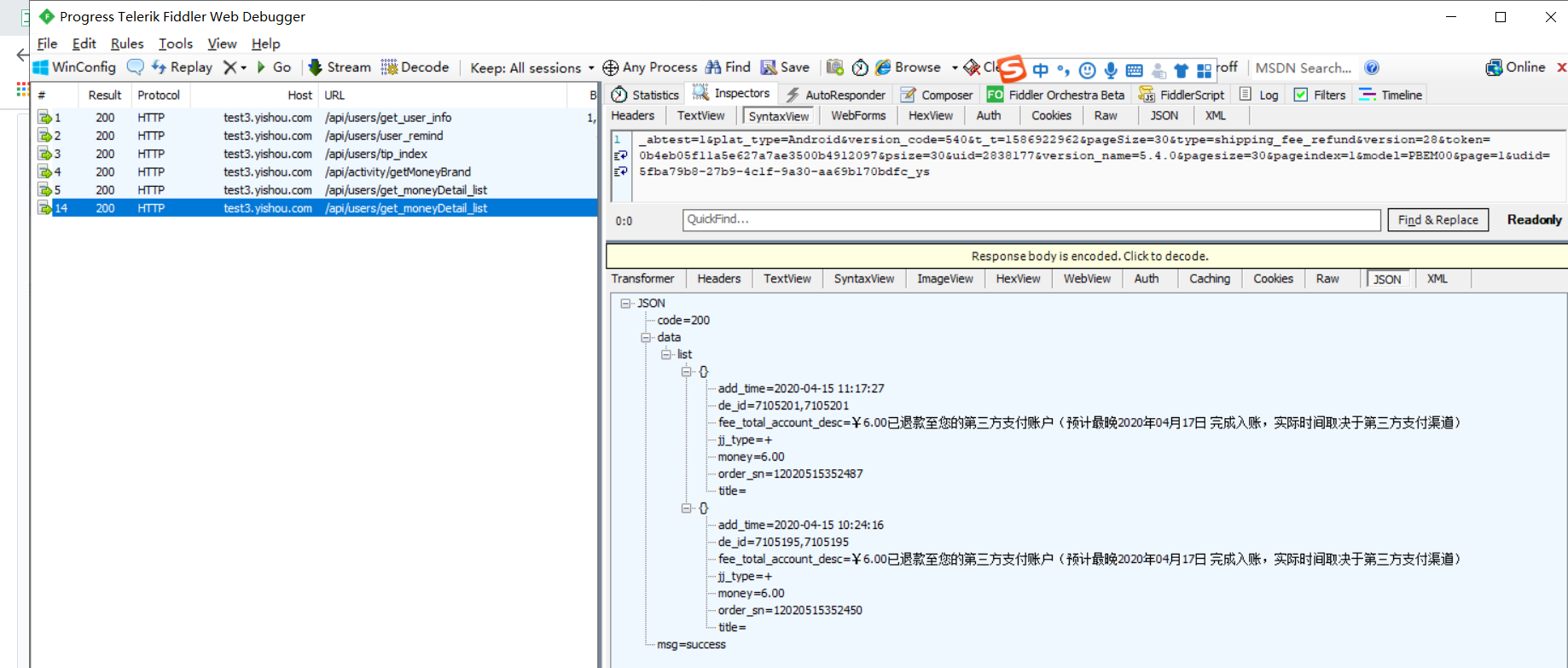
Task: Open the AutoResponder tab
Action: 835,95
